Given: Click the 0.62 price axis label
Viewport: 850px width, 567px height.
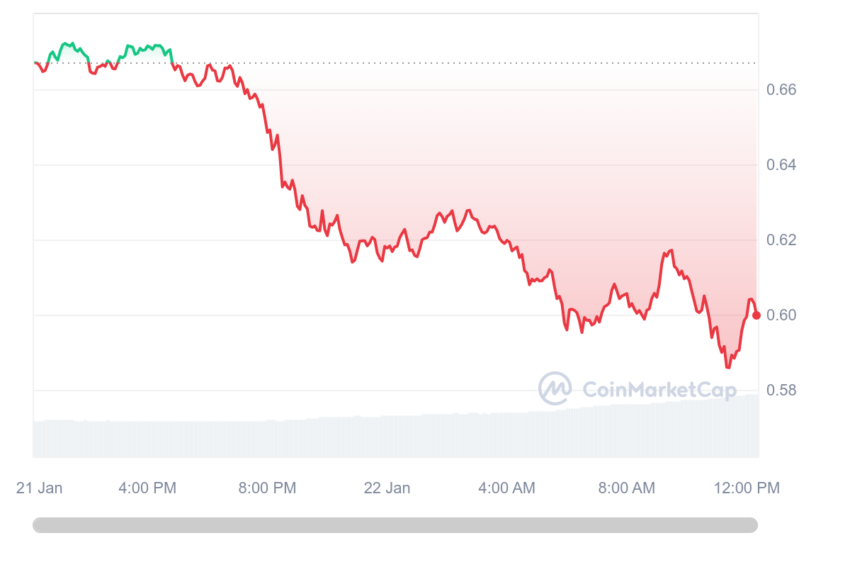Looking at the screenshot, I should point(781,240).
